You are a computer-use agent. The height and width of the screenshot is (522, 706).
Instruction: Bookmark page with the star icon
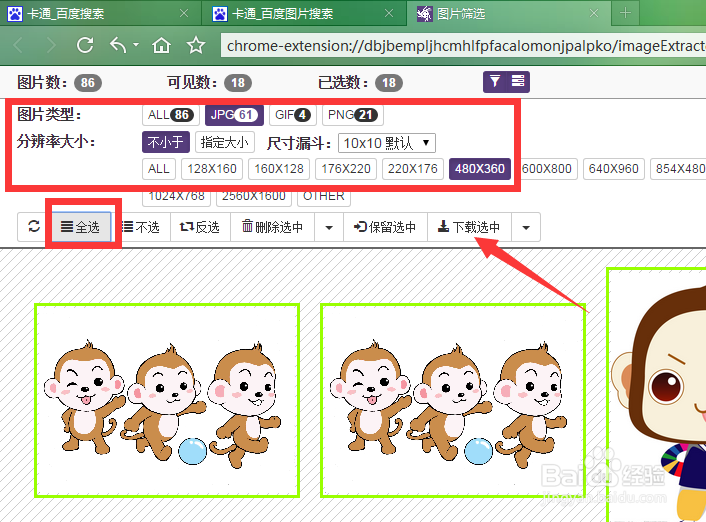tap(196, 45)
